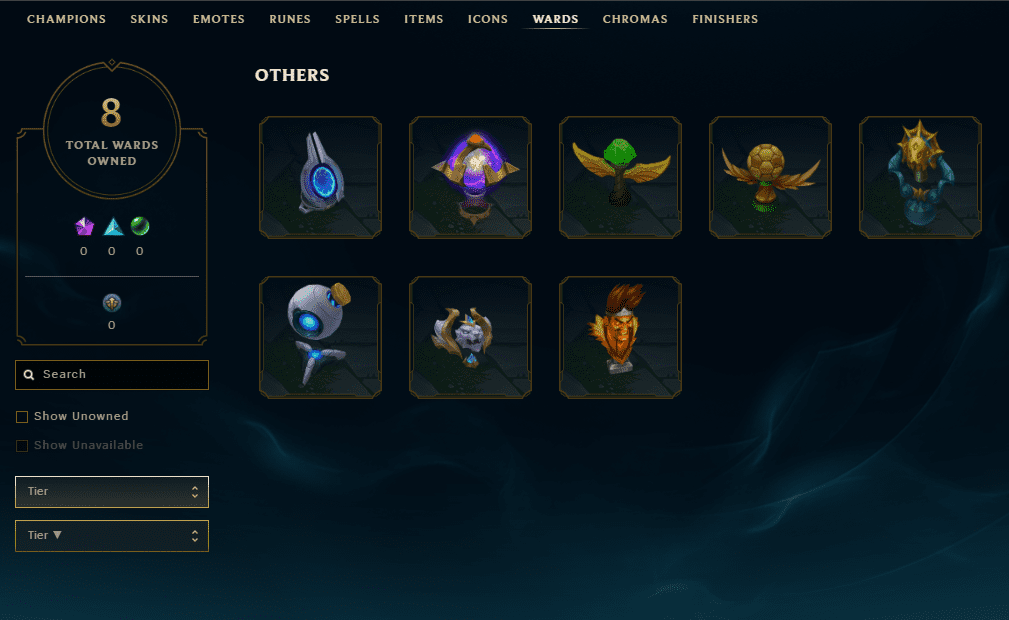The image size is (1009, 620).
Task: Open the first Tier grouping dropdown
Action: (x=112, y=492)
